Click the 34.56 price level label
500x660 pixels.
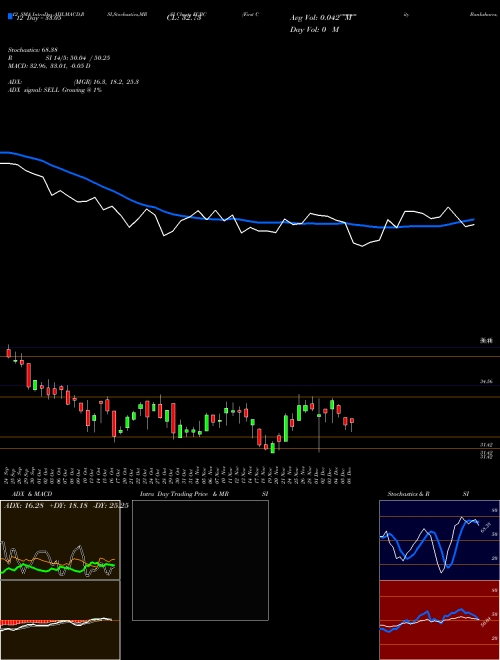click(x=486, y=381)
